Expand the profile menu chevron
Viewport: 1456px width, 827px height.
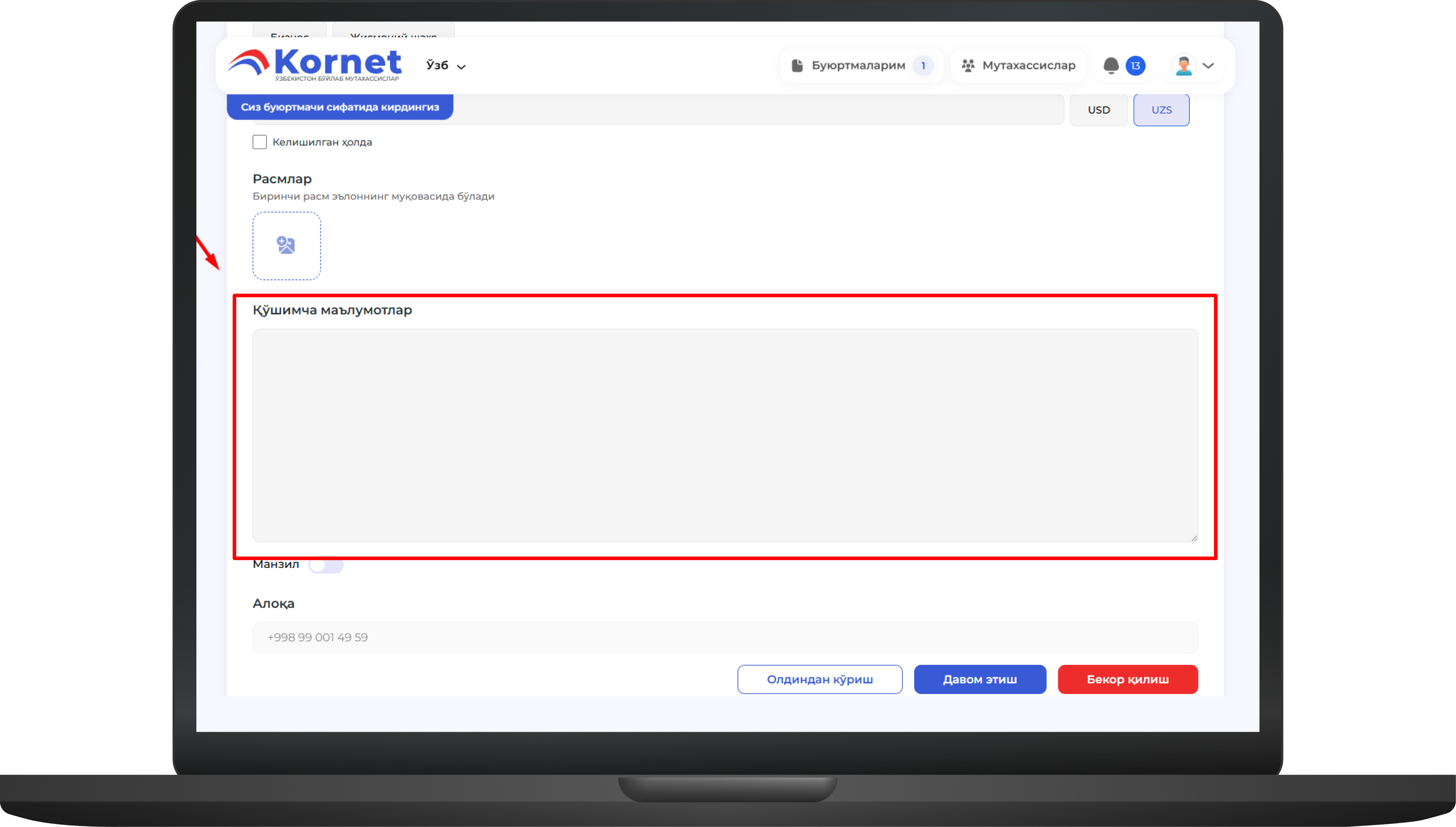click(1208, 66)
